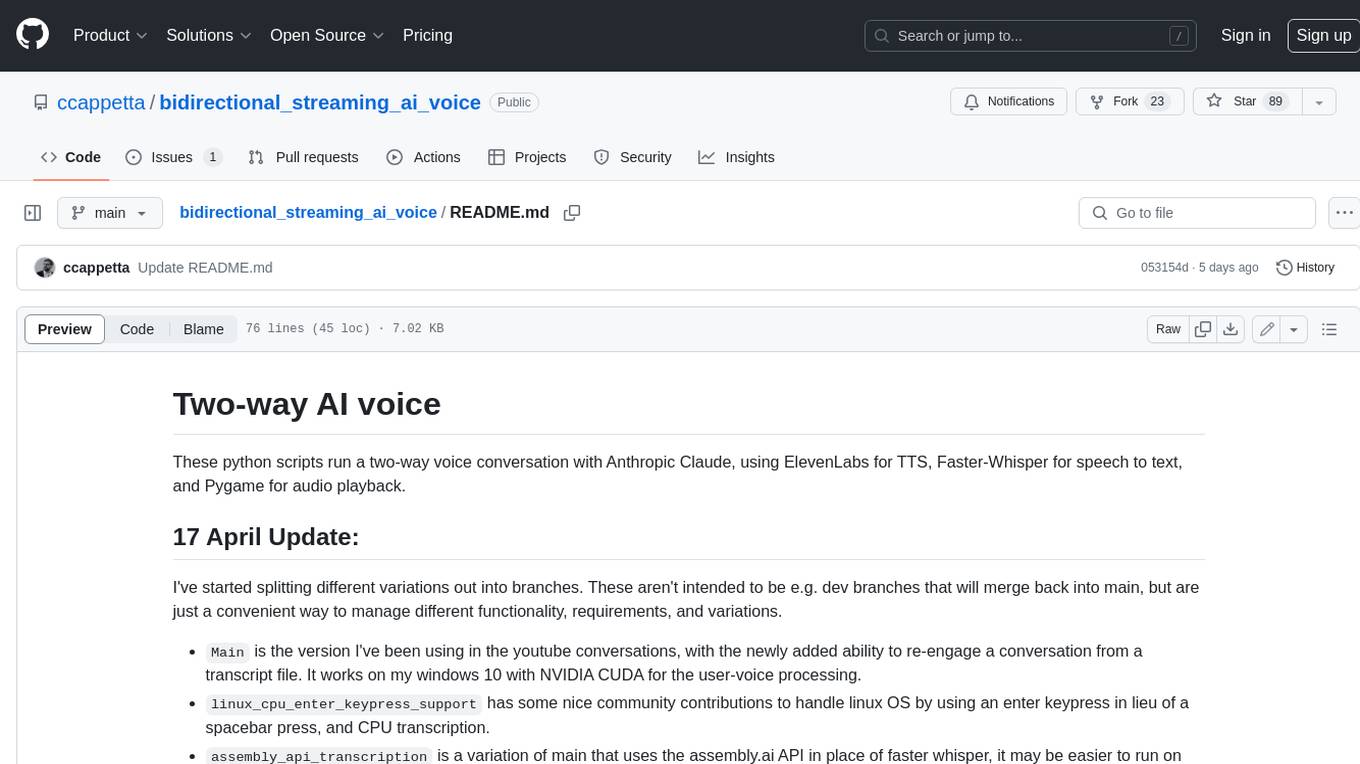Click the 17 April Update heading
The image size is (1360, 764).
pyautogui.click(x=266, y=537)
